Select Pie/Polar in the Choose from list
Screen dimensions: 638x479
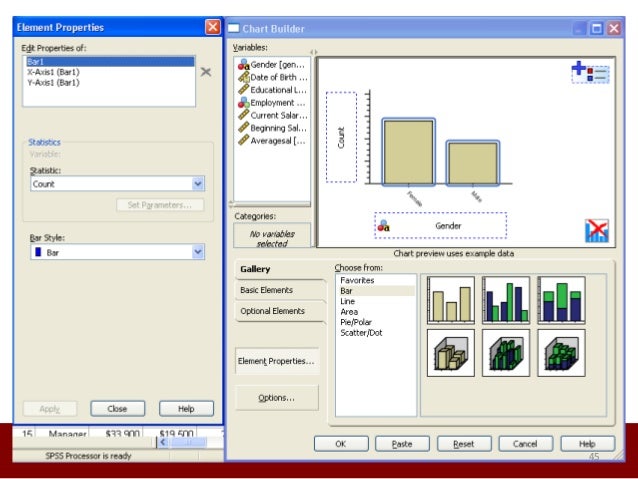click(361, 322)
